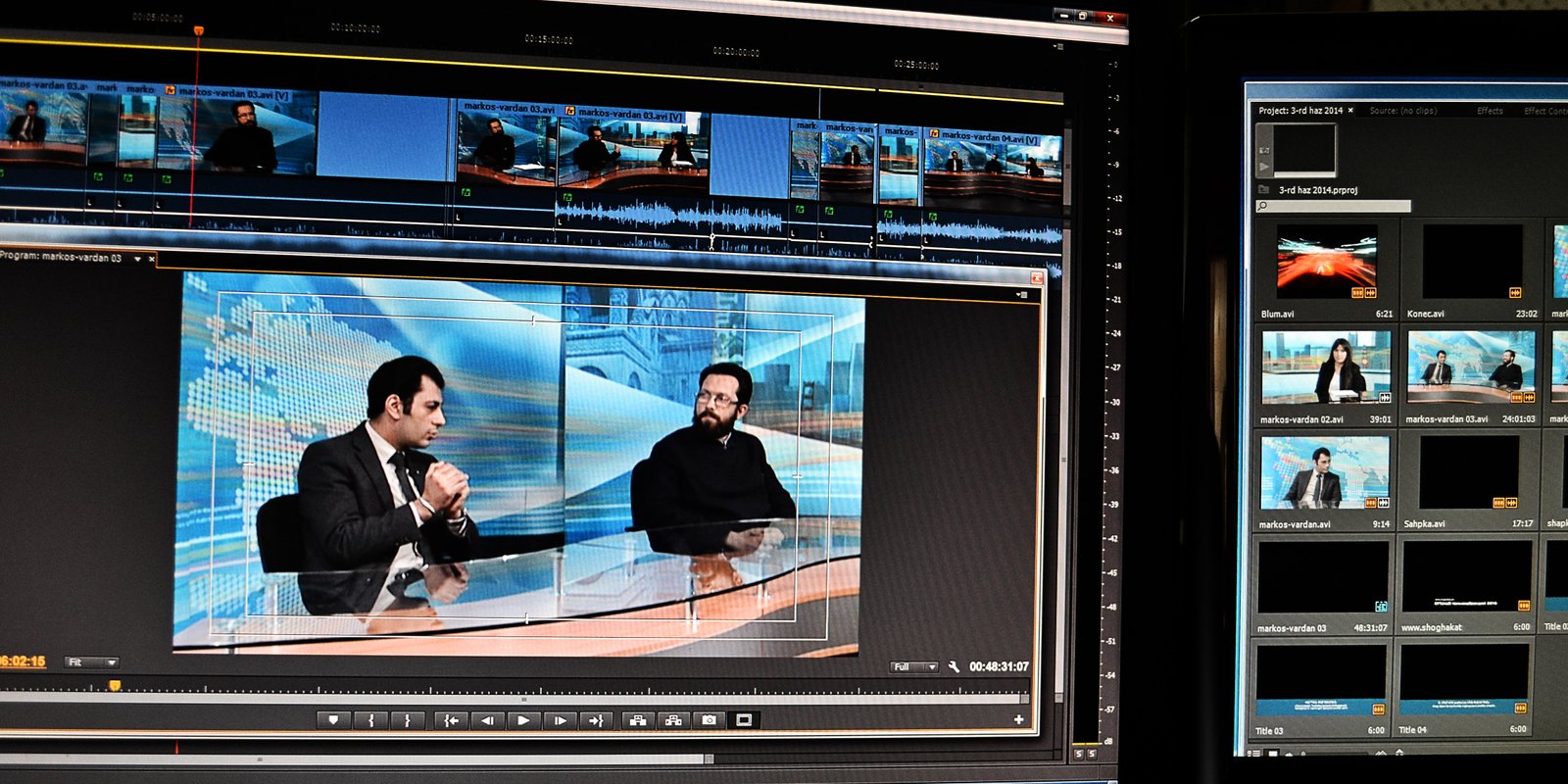This screenshot has width=1568, height=784.
Task: Close the Project panel tab
Action: tap(1350, 110)
